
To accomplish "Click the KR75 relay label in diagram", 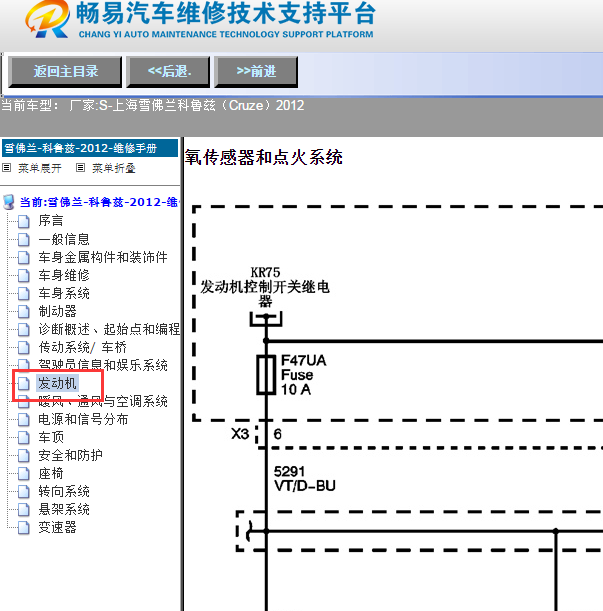I will (x=265, y=272).
